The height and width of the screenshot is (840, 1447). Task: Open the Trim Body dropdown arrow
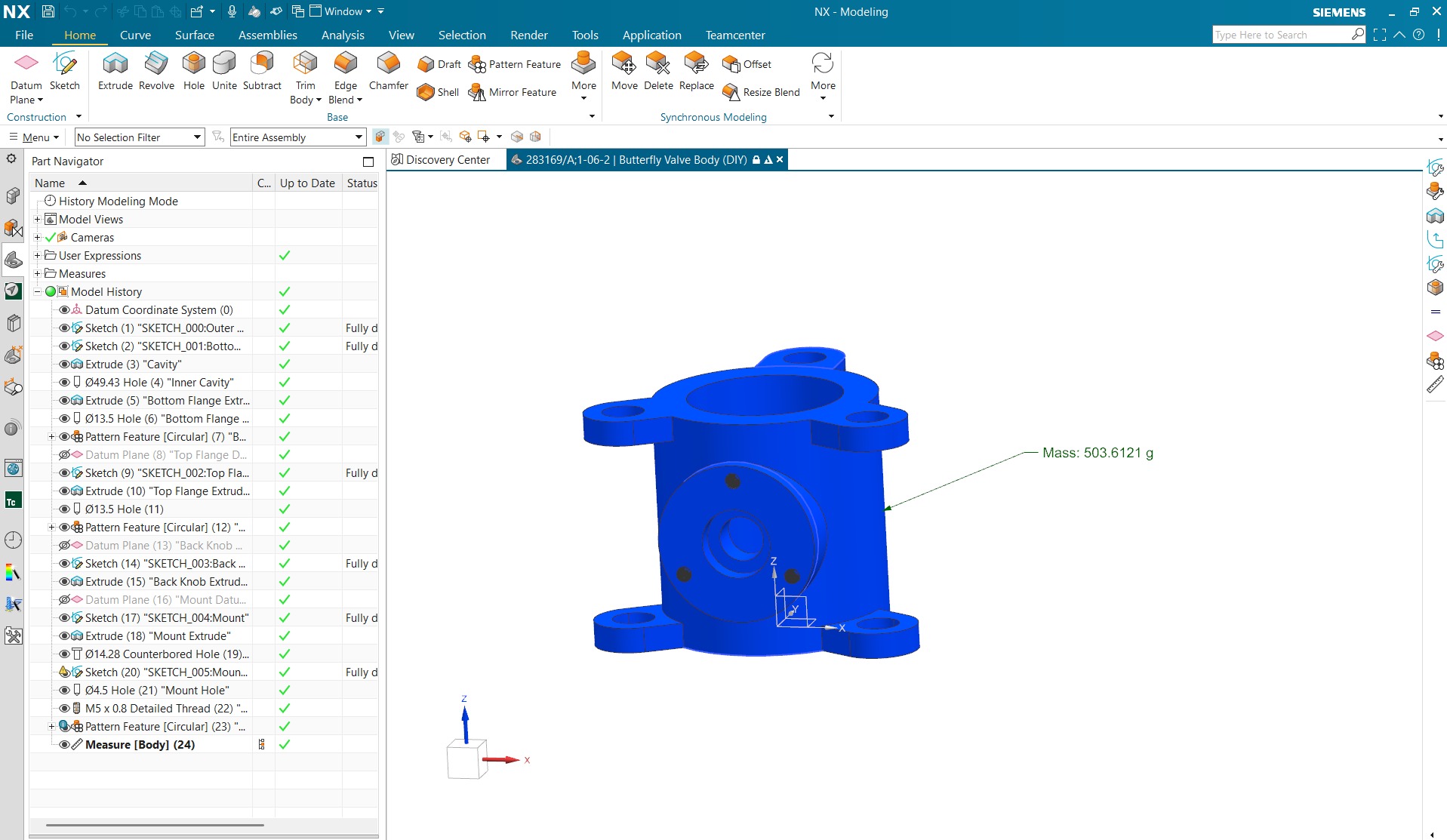(319, 100)
